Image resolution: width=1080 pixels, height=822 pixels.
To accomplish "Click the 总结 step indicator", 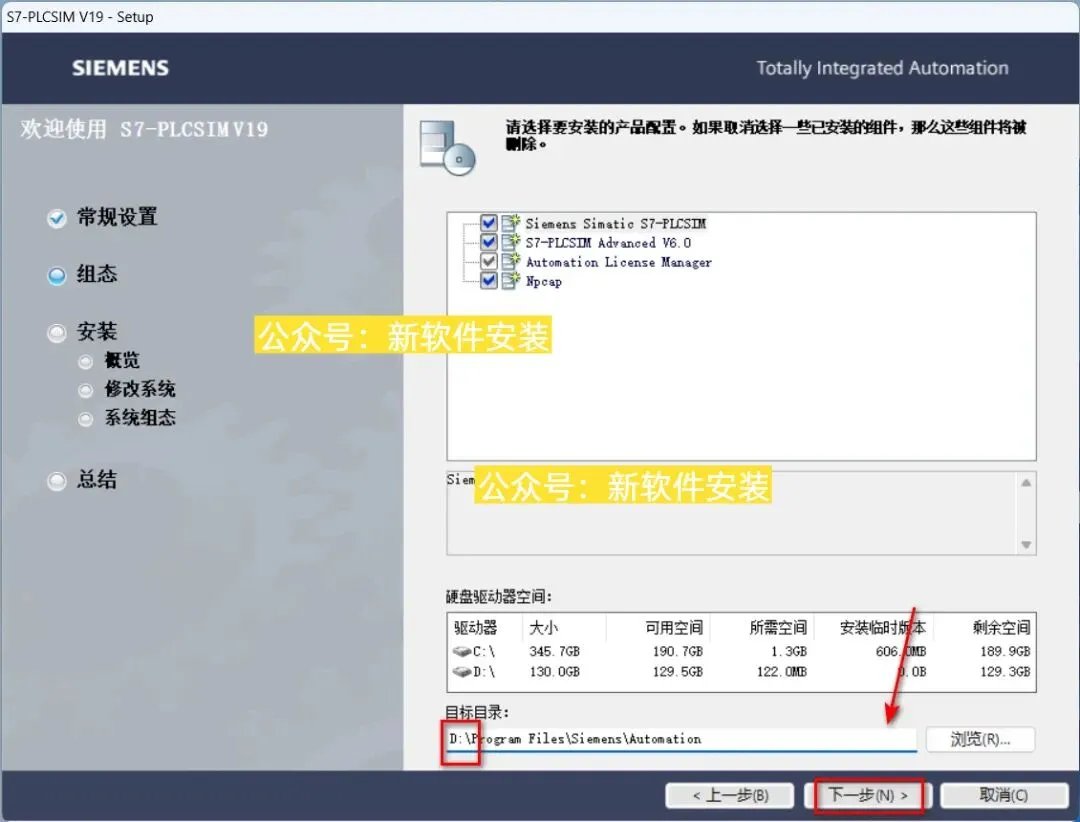I will [x=56, y=481].
